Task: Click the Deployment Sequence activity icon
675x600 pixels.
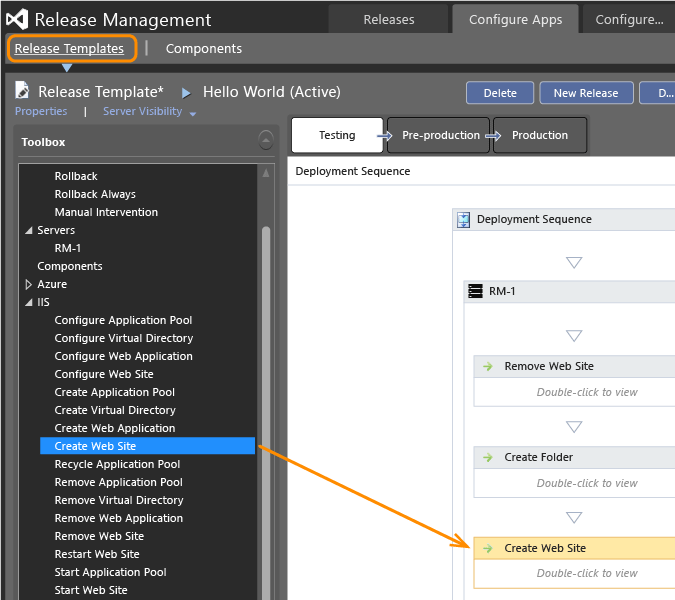Action: pyautogui.click(x=463, y=220)
